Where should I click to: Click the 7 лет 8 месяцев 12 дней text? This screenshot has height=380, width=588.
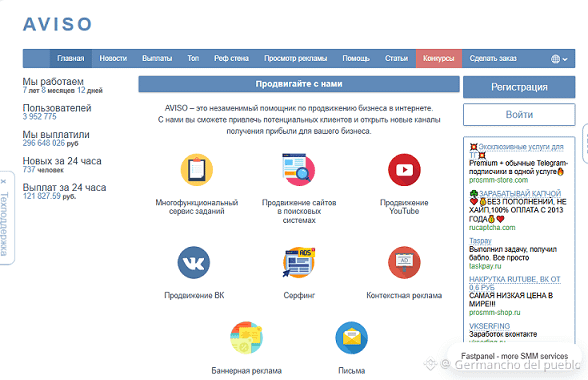(62, 90)
